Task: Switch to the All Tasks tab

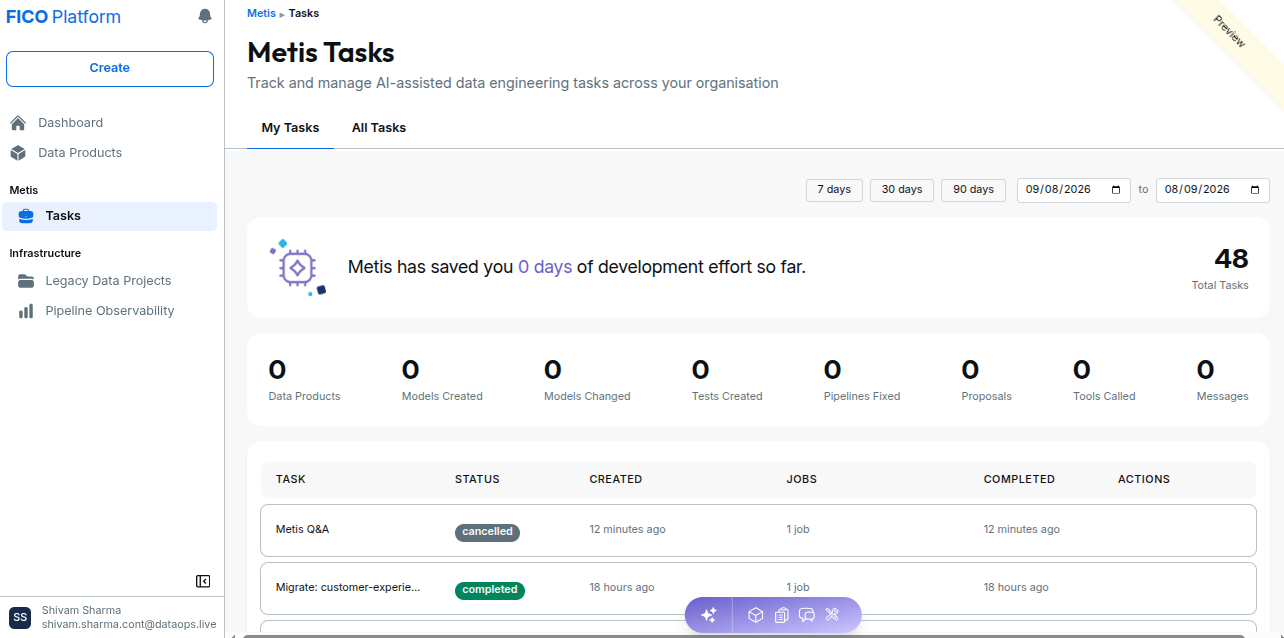Action: (x=379, y=128)
